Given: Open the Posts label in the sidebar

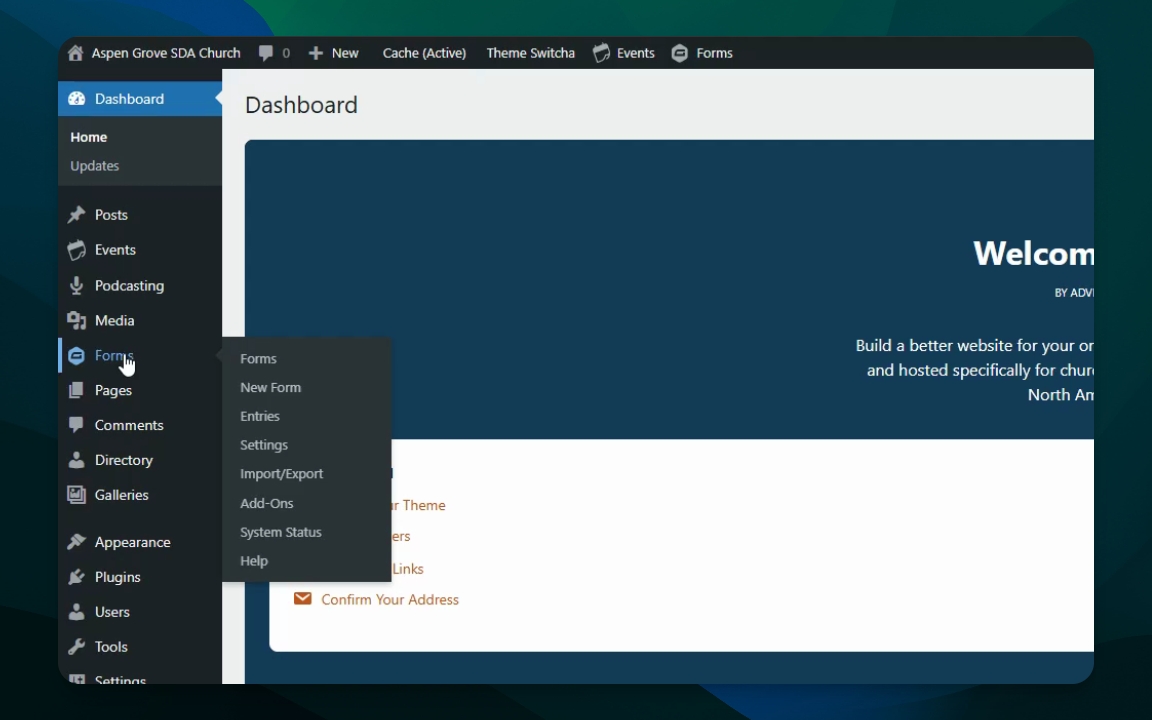Looking at the screenshot, I should pyautogui.click(x=111, y=215).
